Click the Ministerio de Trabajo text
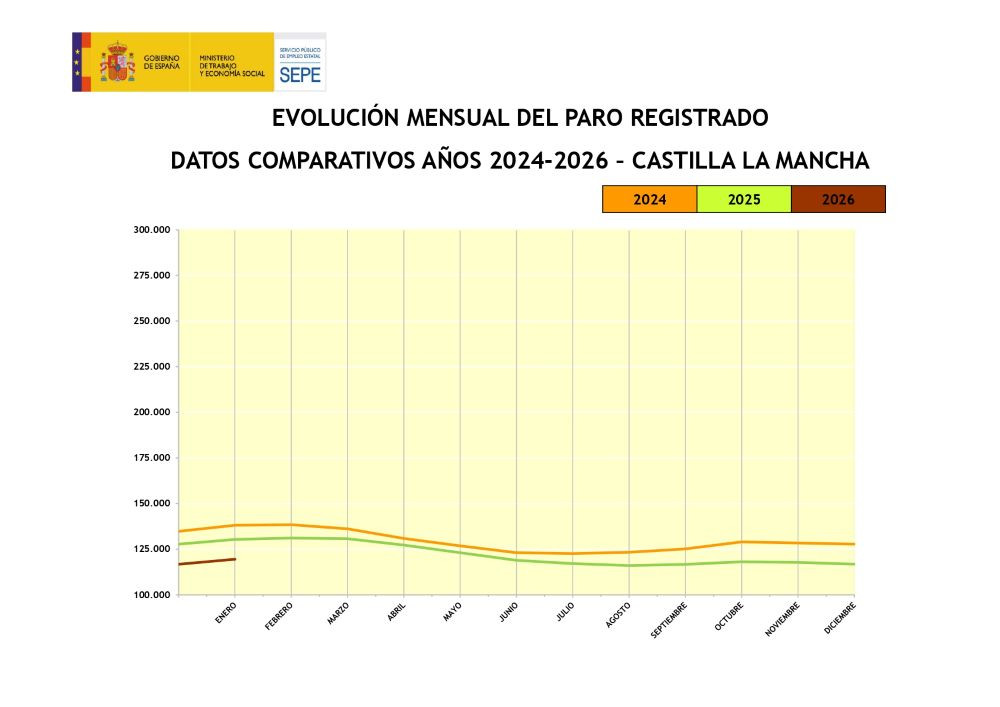Viewport: 1000px width, 707px height. pyautogui.click(x=232, y=66)
